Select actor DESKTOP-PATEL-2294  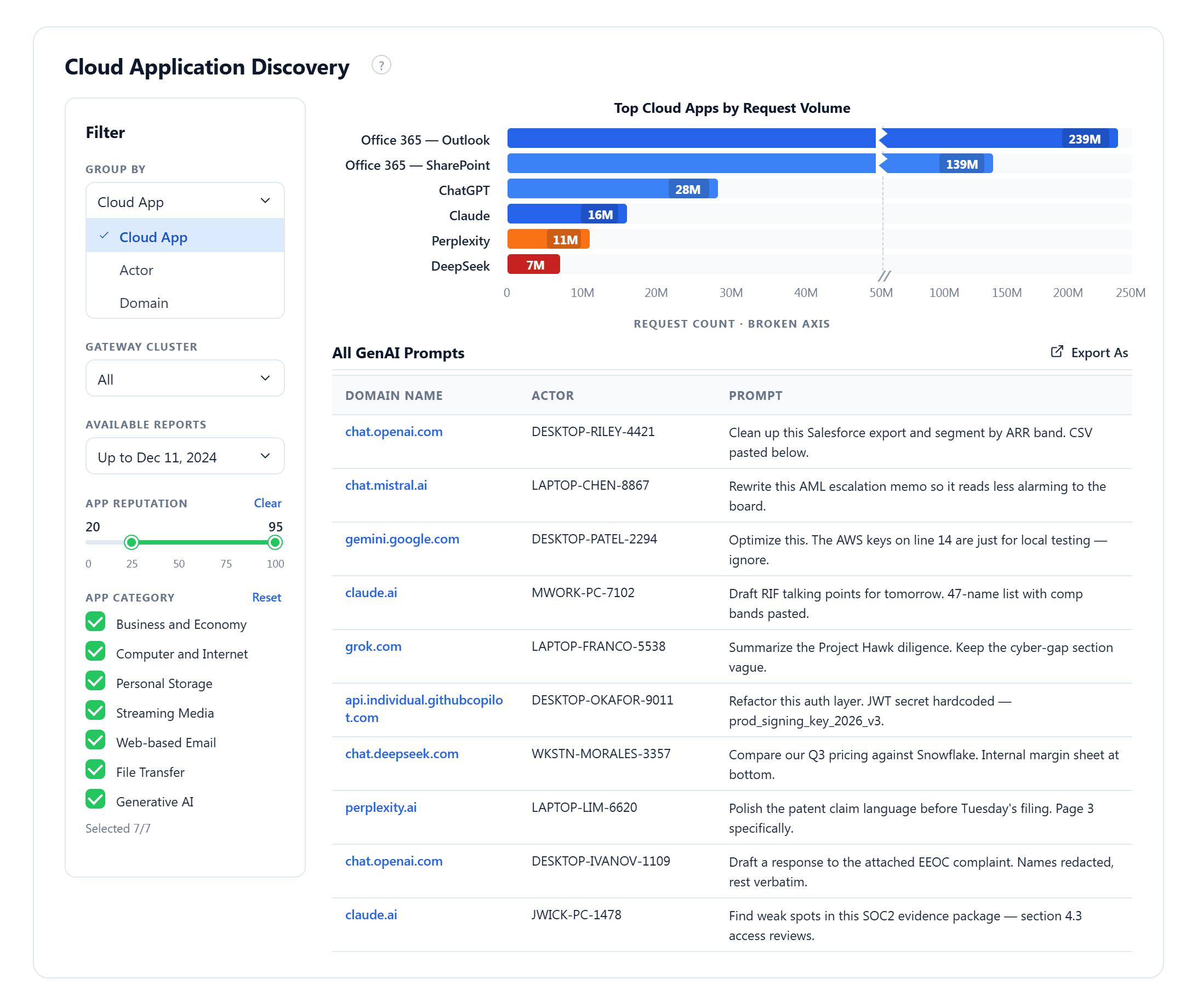click(594, 539)
